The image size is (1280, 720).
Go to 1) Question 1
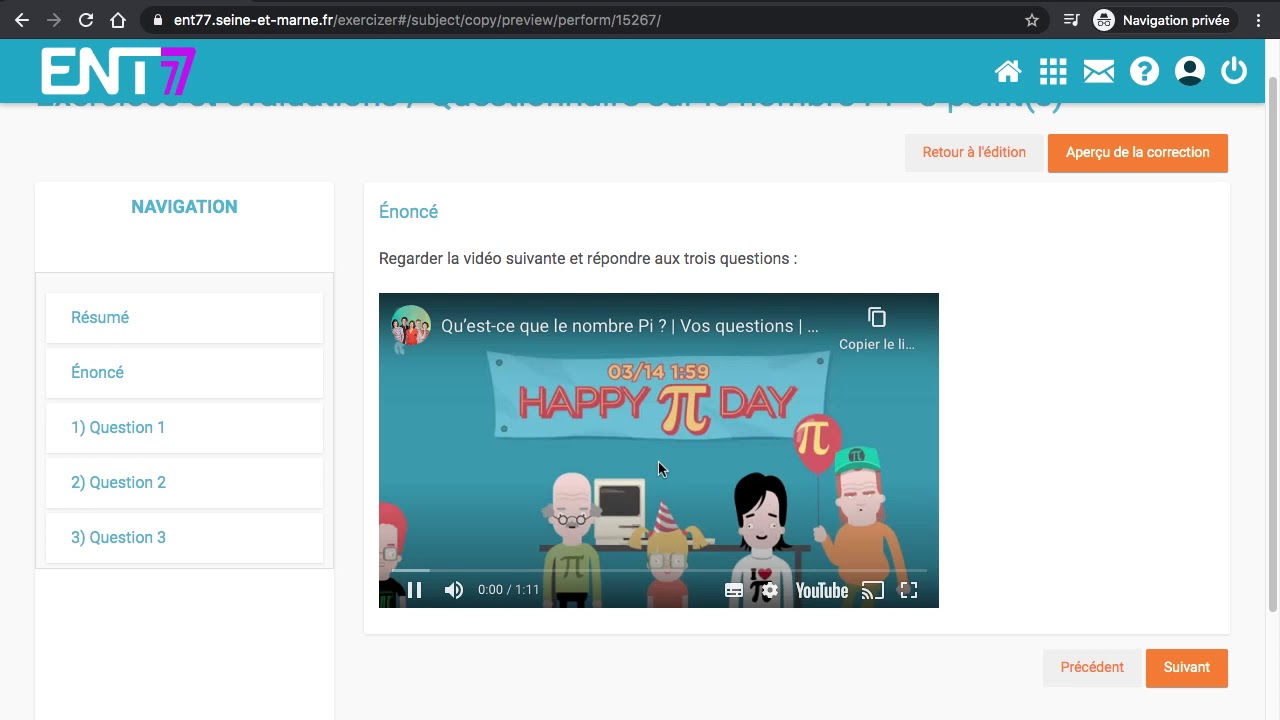click(x=184, y=427)
